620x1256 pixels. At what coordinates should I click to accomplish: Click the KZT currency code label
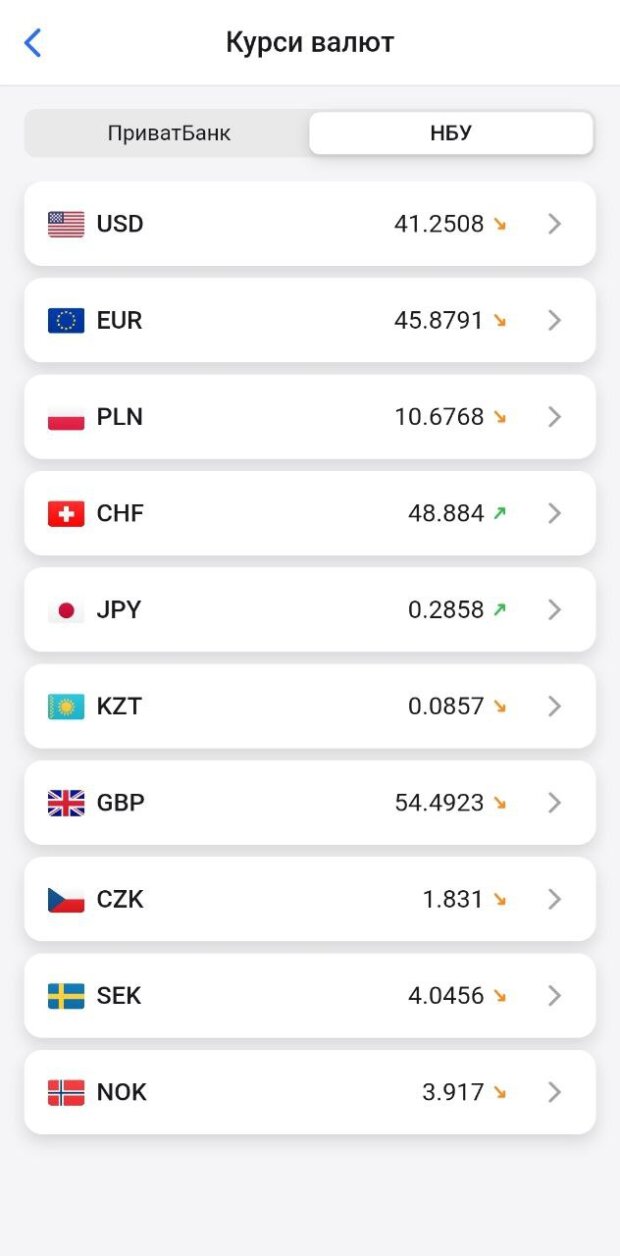119,706
